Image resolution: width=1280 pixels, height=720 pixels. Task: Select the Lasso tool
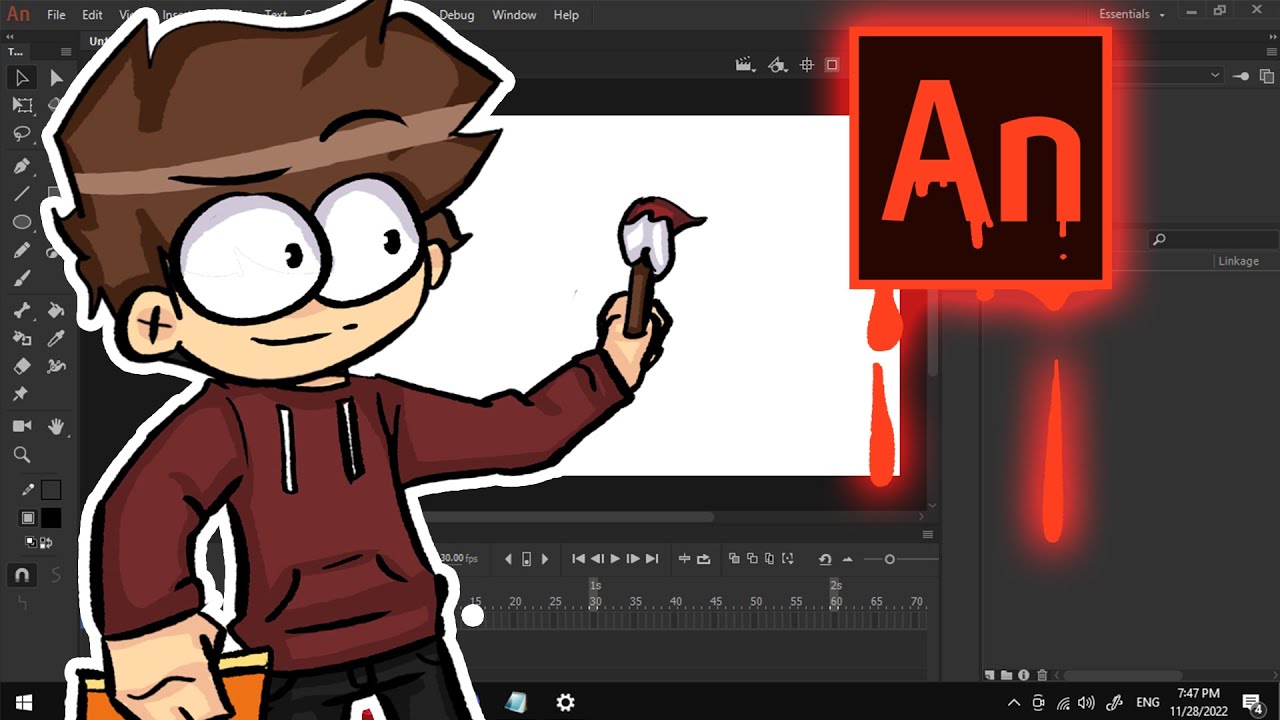pos(22,133)
